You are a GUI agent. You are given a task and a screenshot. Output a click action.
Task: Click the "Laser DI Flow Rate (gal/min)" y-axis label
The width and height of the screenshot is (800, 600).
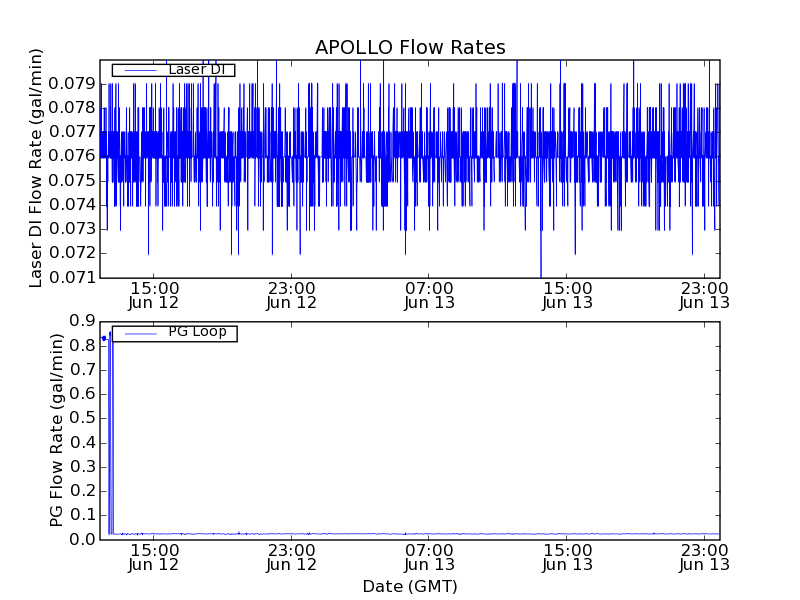37,168
